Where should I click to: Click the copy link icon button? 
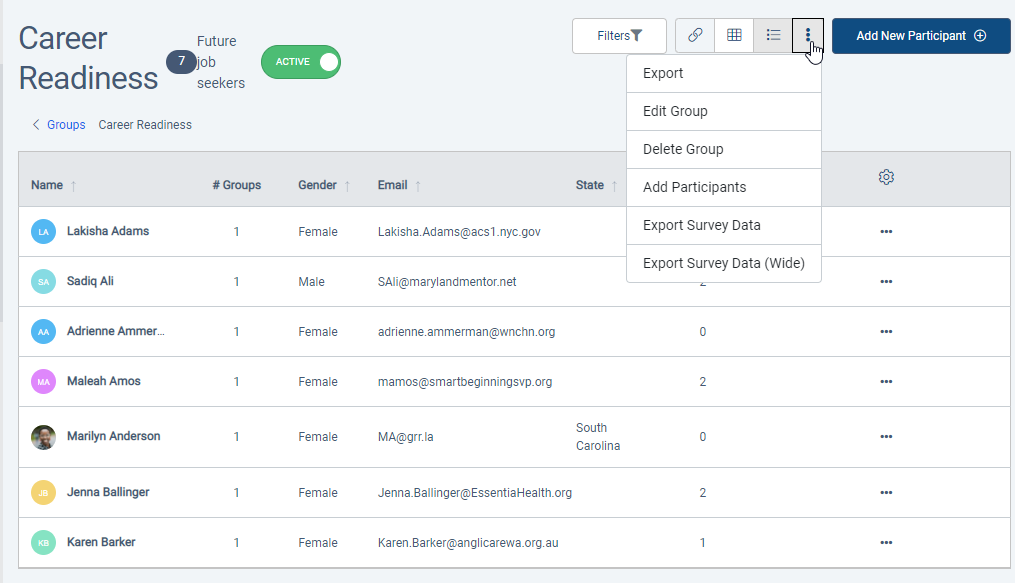pos(695,35)
